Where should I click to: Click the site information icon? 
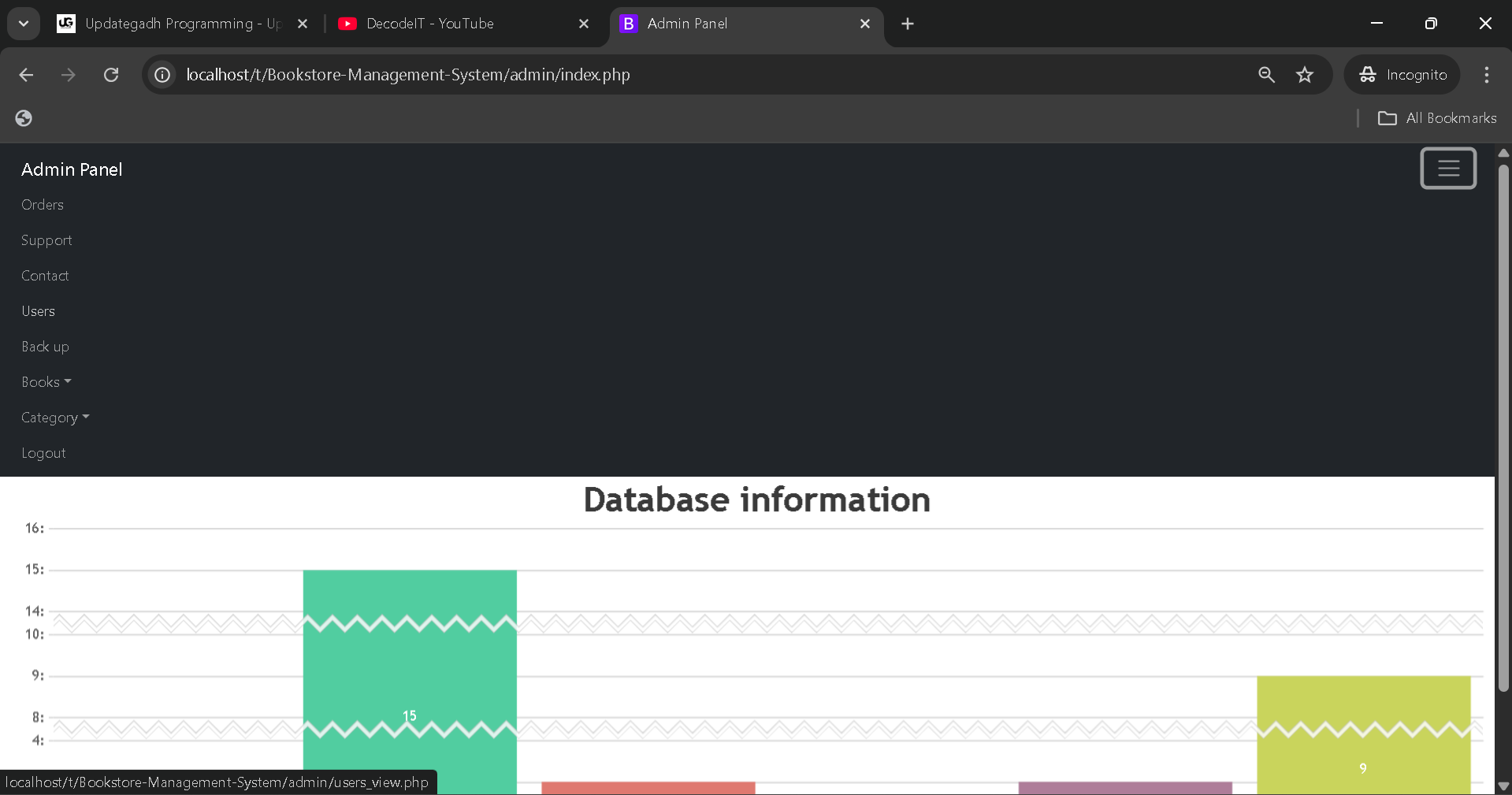pos(162,75)
